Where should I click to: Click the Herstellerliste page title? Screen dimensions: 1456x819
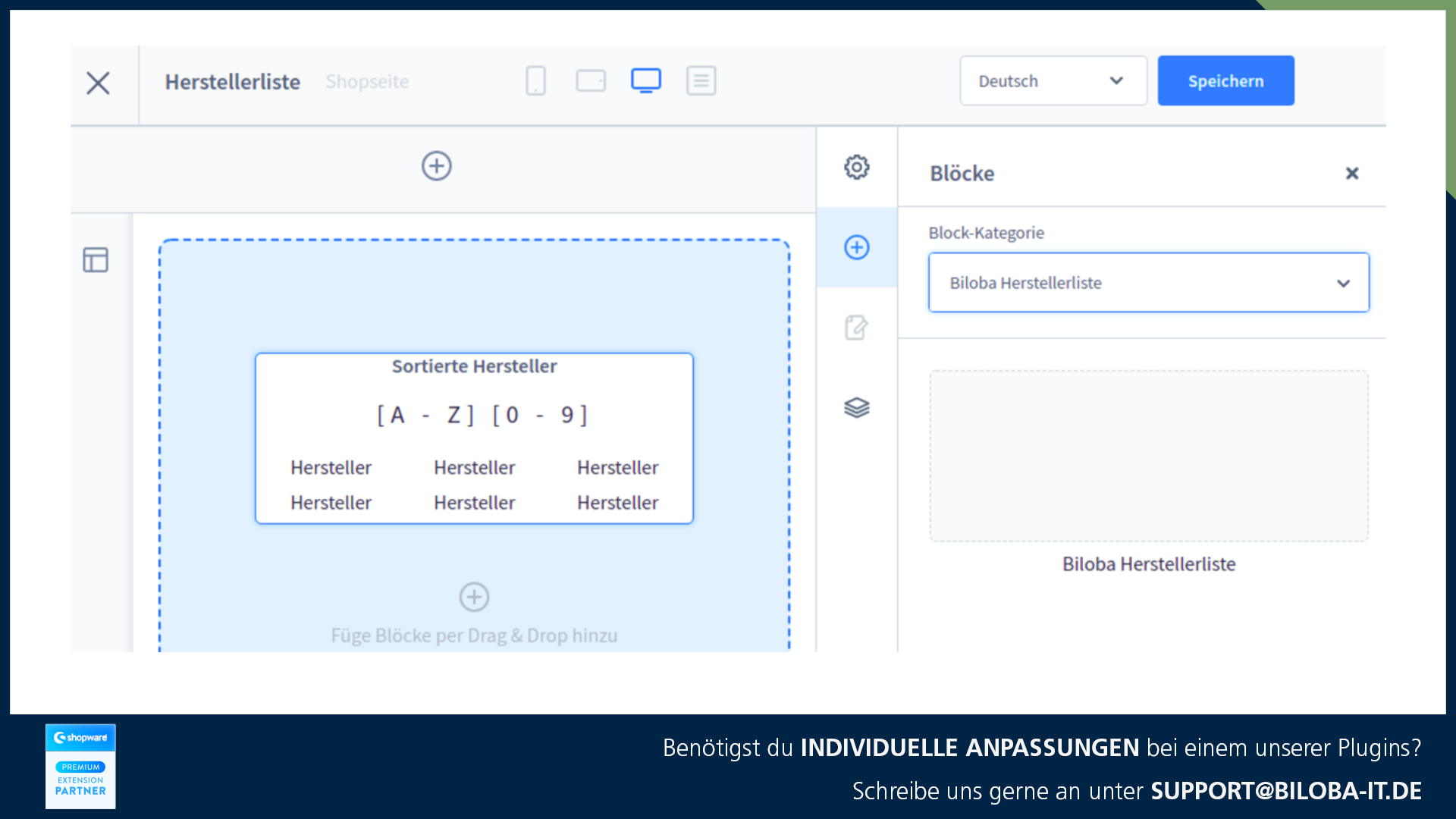(233, 82)
